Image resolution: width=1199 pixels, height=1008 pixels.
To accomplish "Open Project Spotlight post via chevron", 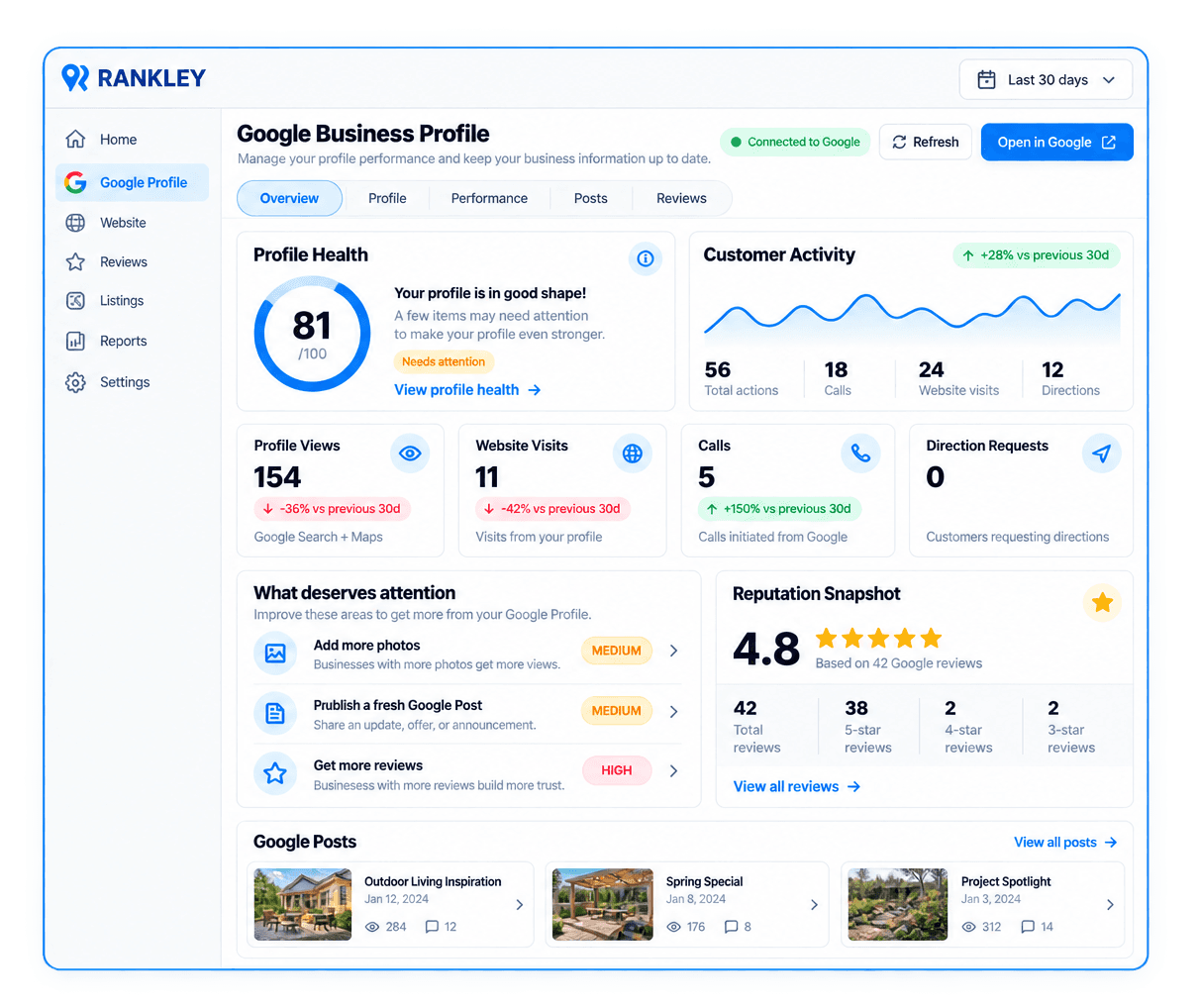I will (x=1110, y=905).
